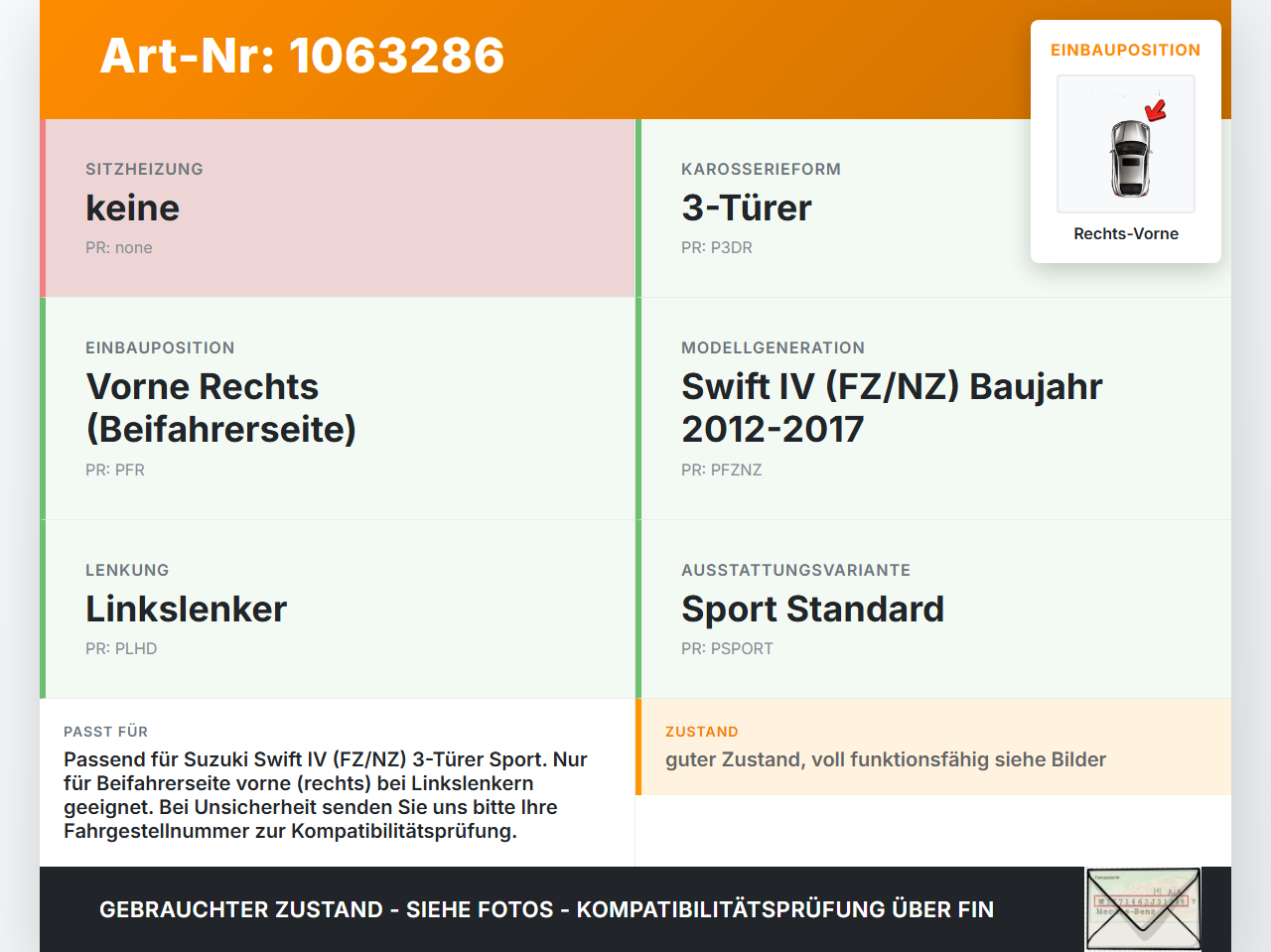Click the 'GEBRAUCHTER ZUSTAND - SIEHE FOTOS' footer banner text

pyautogui.click(x=546, y=909)
